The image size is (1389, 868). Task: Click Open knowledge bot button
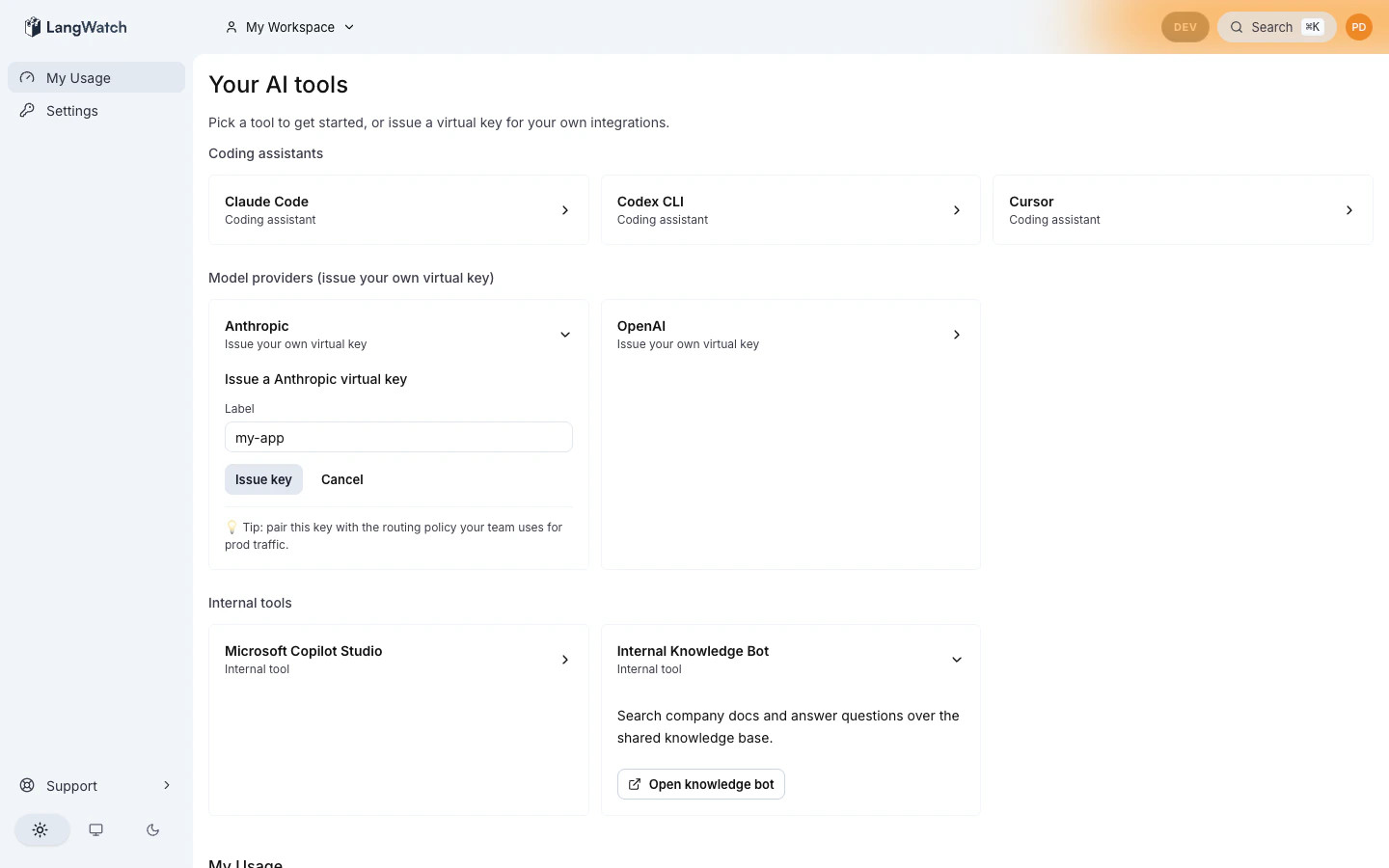click(701, 784)
